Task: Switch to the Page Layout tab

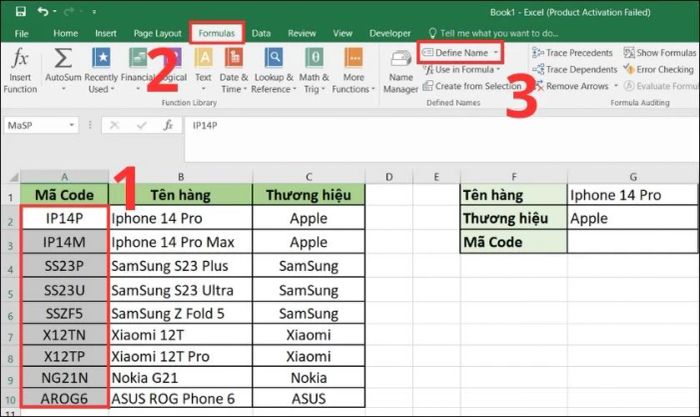Action: coord(157,33)
